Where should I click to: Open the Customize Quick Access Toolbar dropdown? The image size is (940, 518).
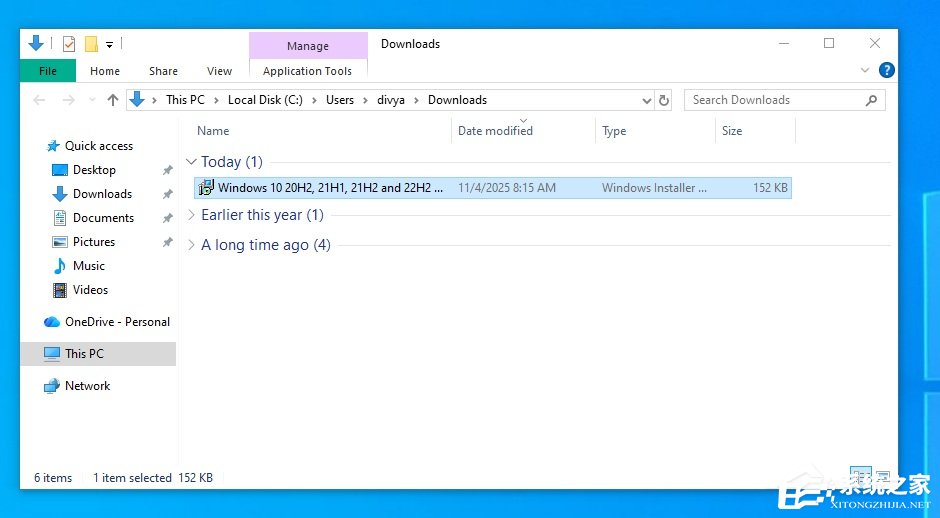[x=109, y=44]
